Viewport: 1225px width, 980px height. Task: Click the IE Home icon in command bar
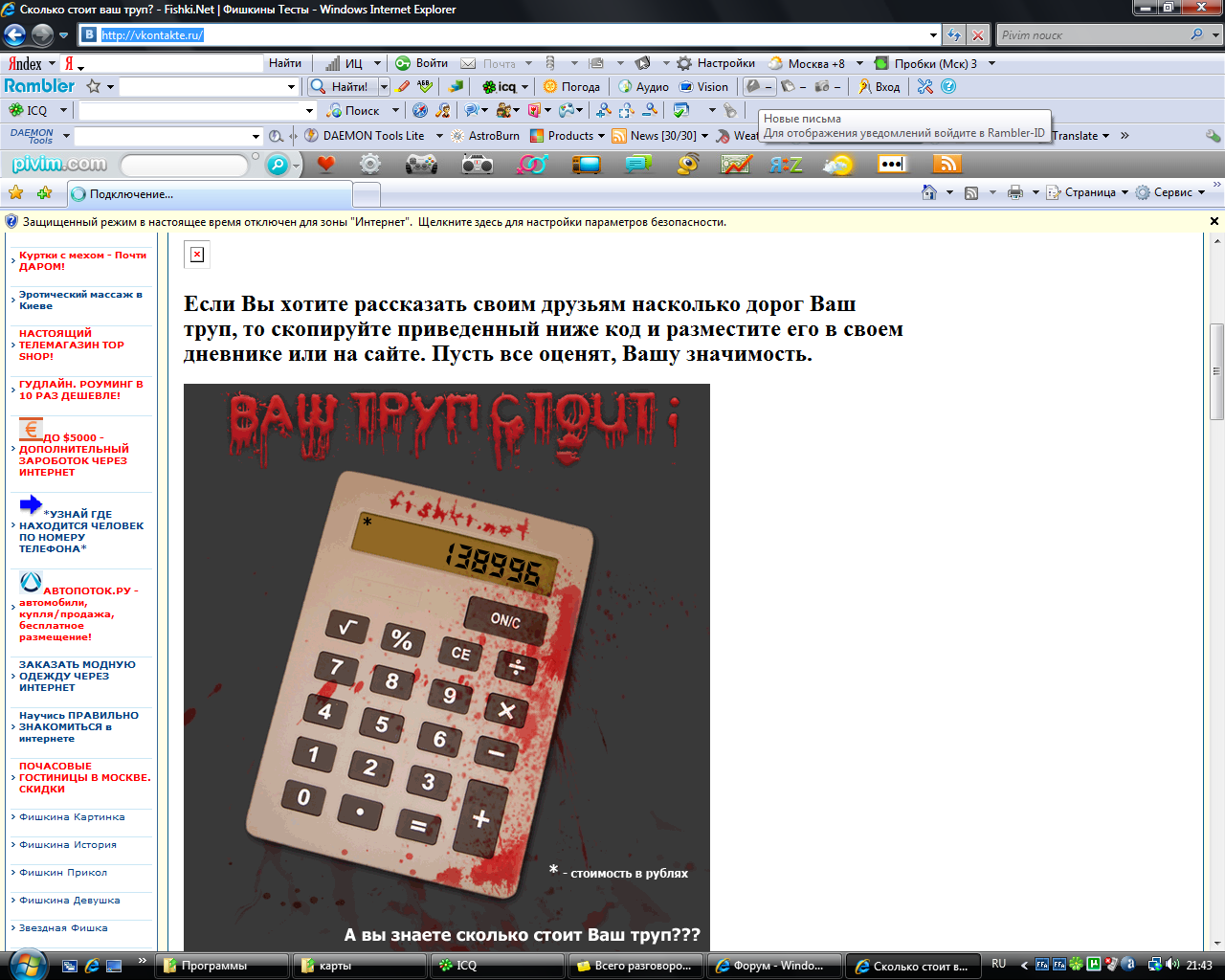[928, 192]
